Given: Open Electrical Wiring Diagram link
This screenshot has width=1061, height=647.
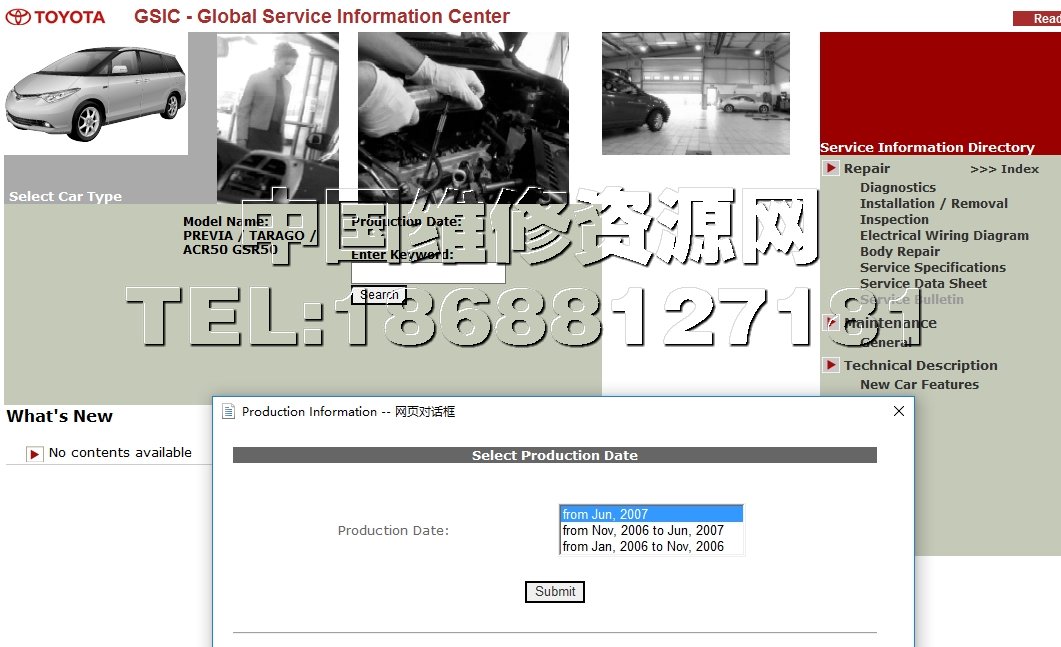Looking at the screenshot, I should click(x=945, y=236).
